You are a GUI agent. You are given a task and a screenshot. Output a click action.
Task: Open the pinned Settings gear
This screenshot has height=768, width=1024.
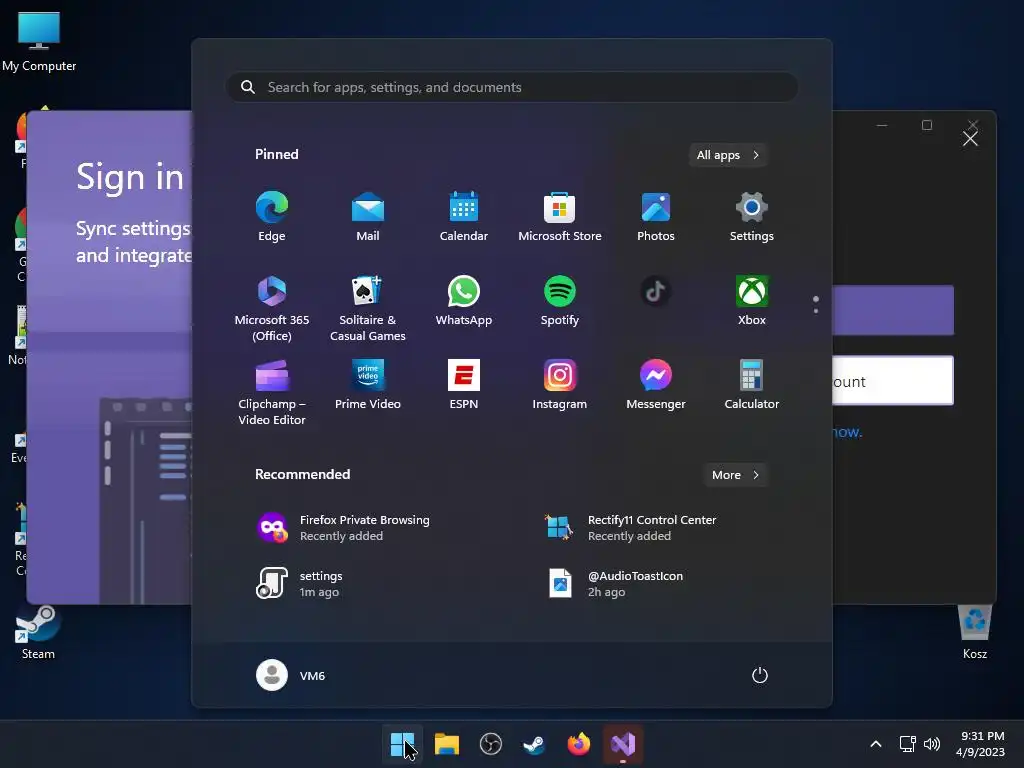[x=752, y=217]
